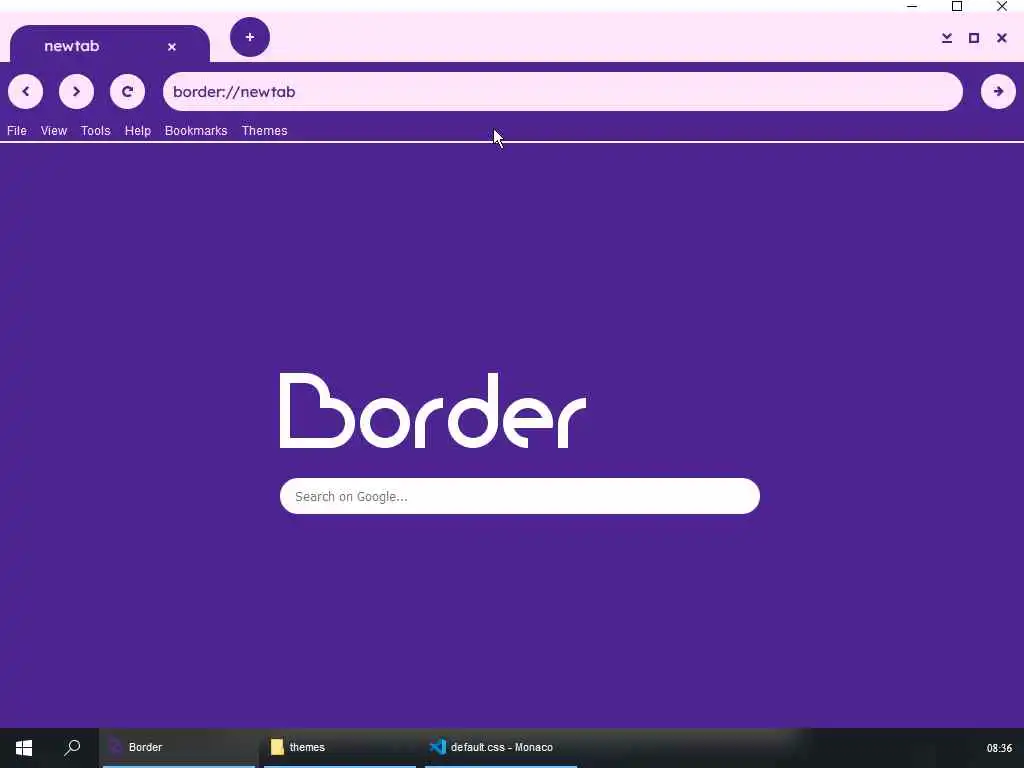Switch to the themes folder window
1024x768 pixels.
click(x=340, y=748)
